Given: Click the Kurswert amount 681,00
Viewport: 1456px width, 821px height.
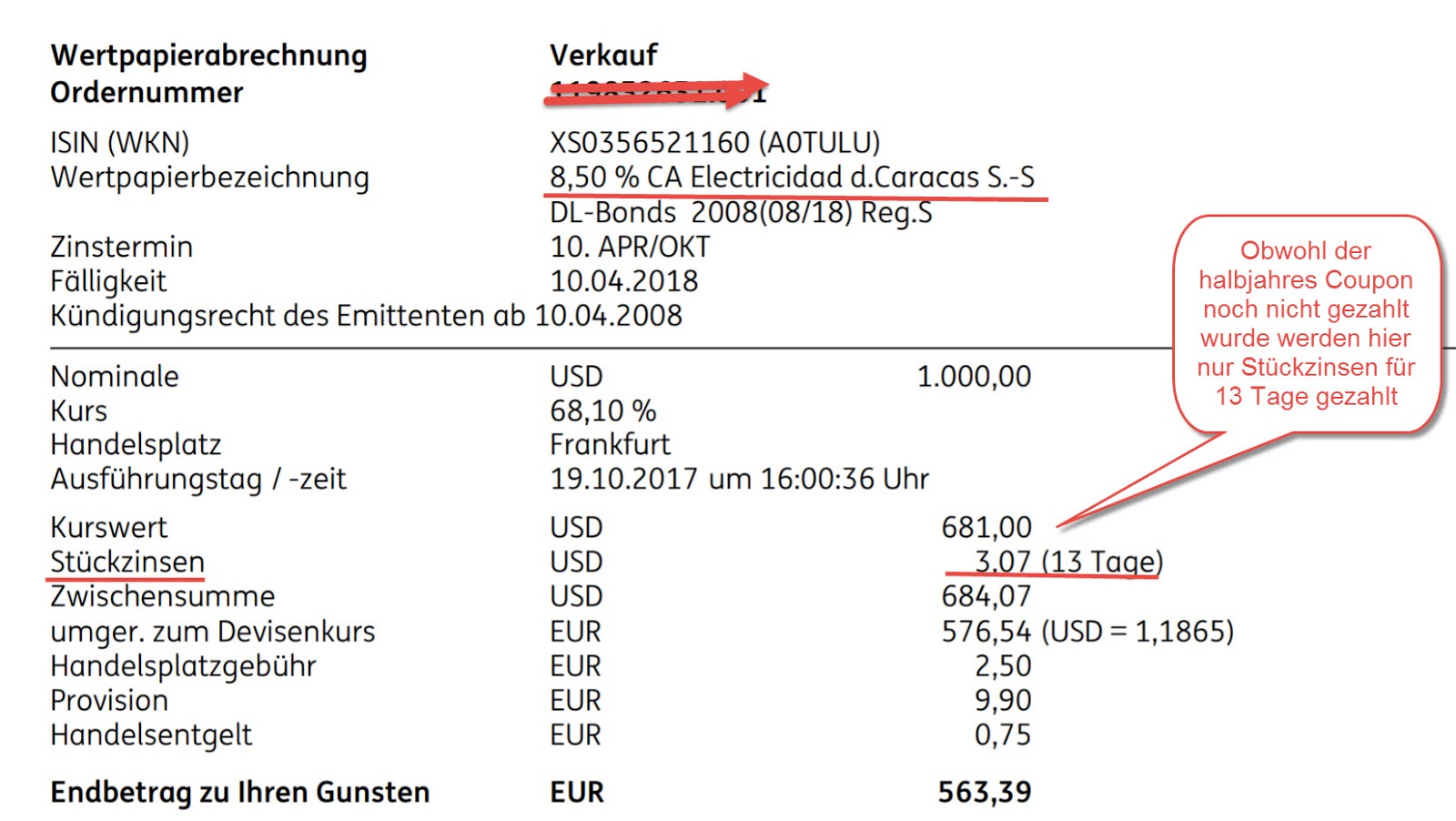Looking at the screenshot, I should (986, 528).
